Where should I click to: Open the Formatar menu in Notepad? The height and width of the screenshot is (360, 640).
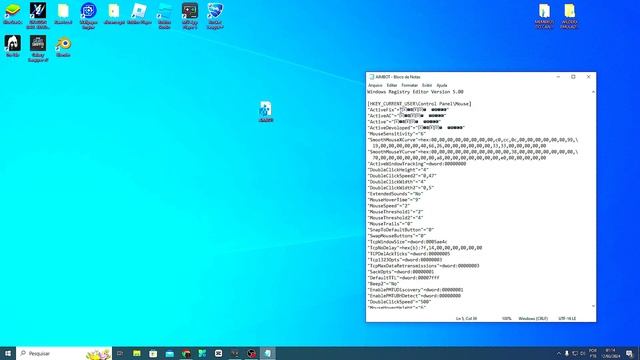(x=409, y=85)
